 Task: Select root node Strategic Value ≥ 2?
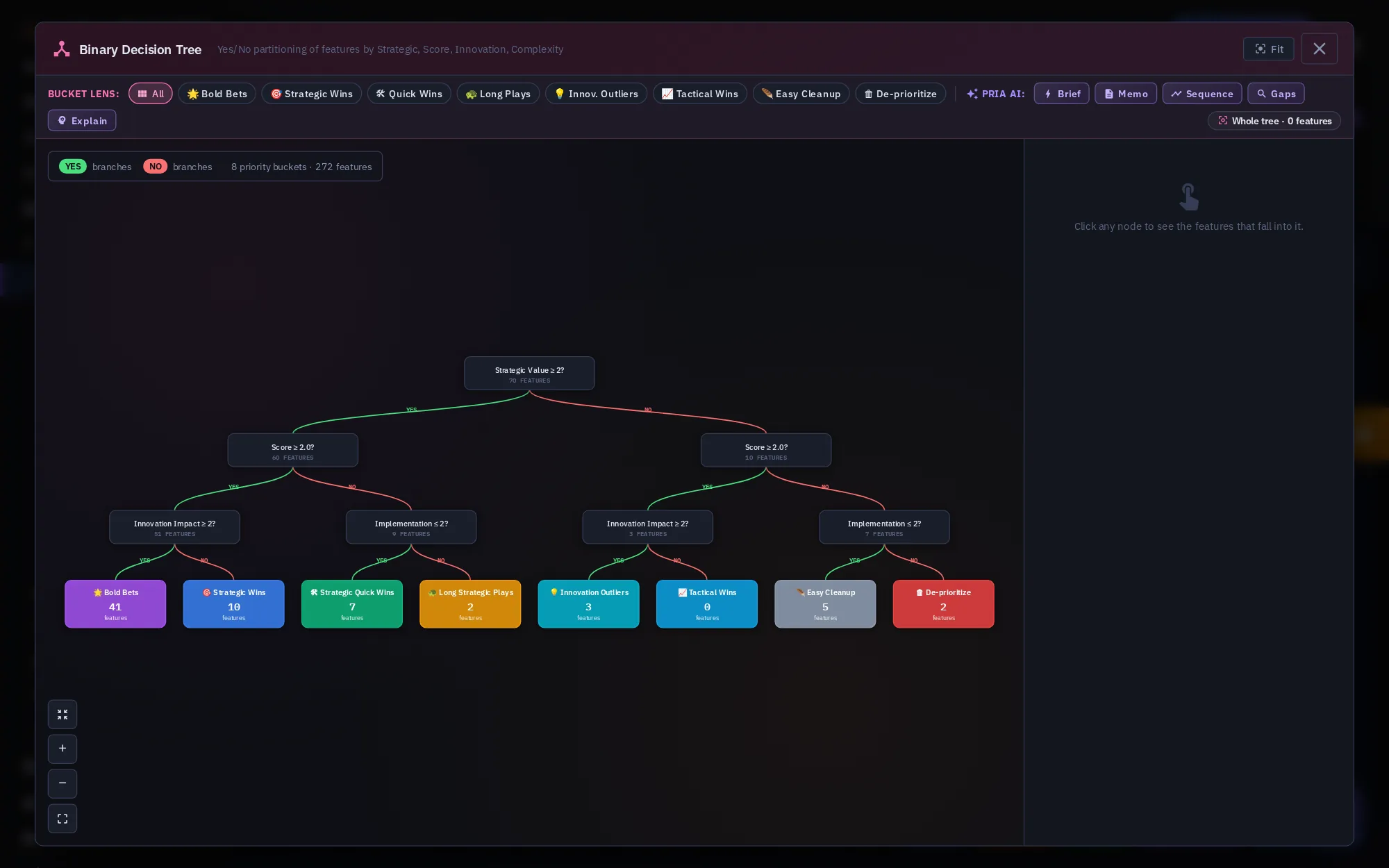(529, 374)
